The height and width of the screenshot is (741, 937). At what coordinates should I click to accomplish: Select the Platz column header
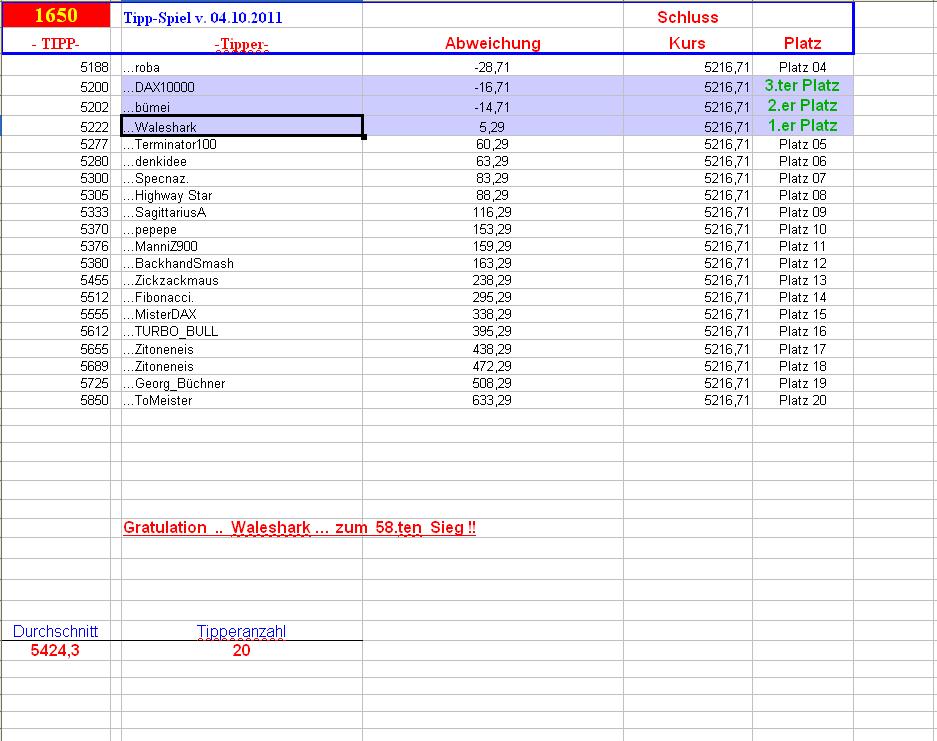point(803,43)
